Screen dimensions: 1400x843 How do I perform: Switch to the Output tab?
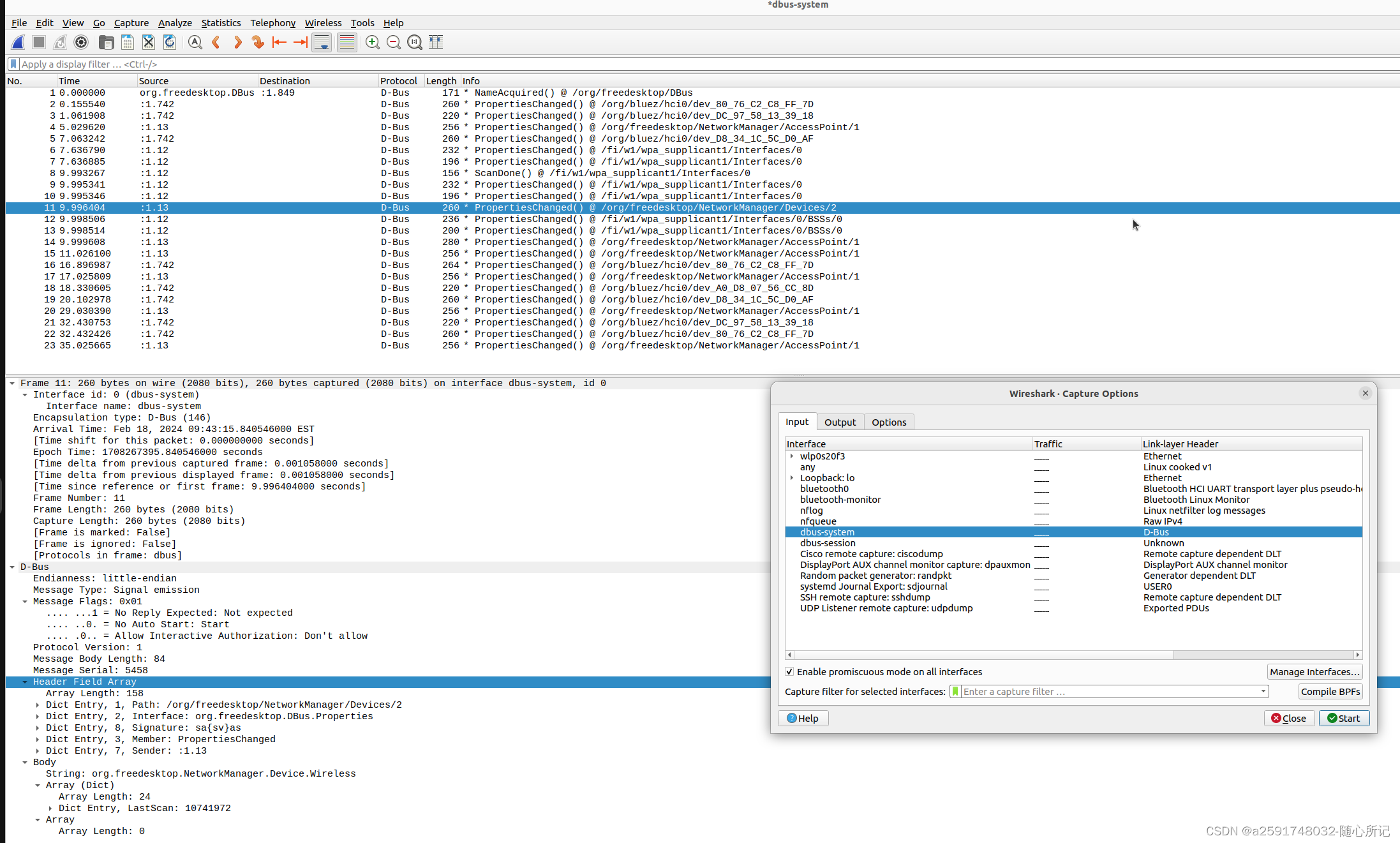pos(840,422)
